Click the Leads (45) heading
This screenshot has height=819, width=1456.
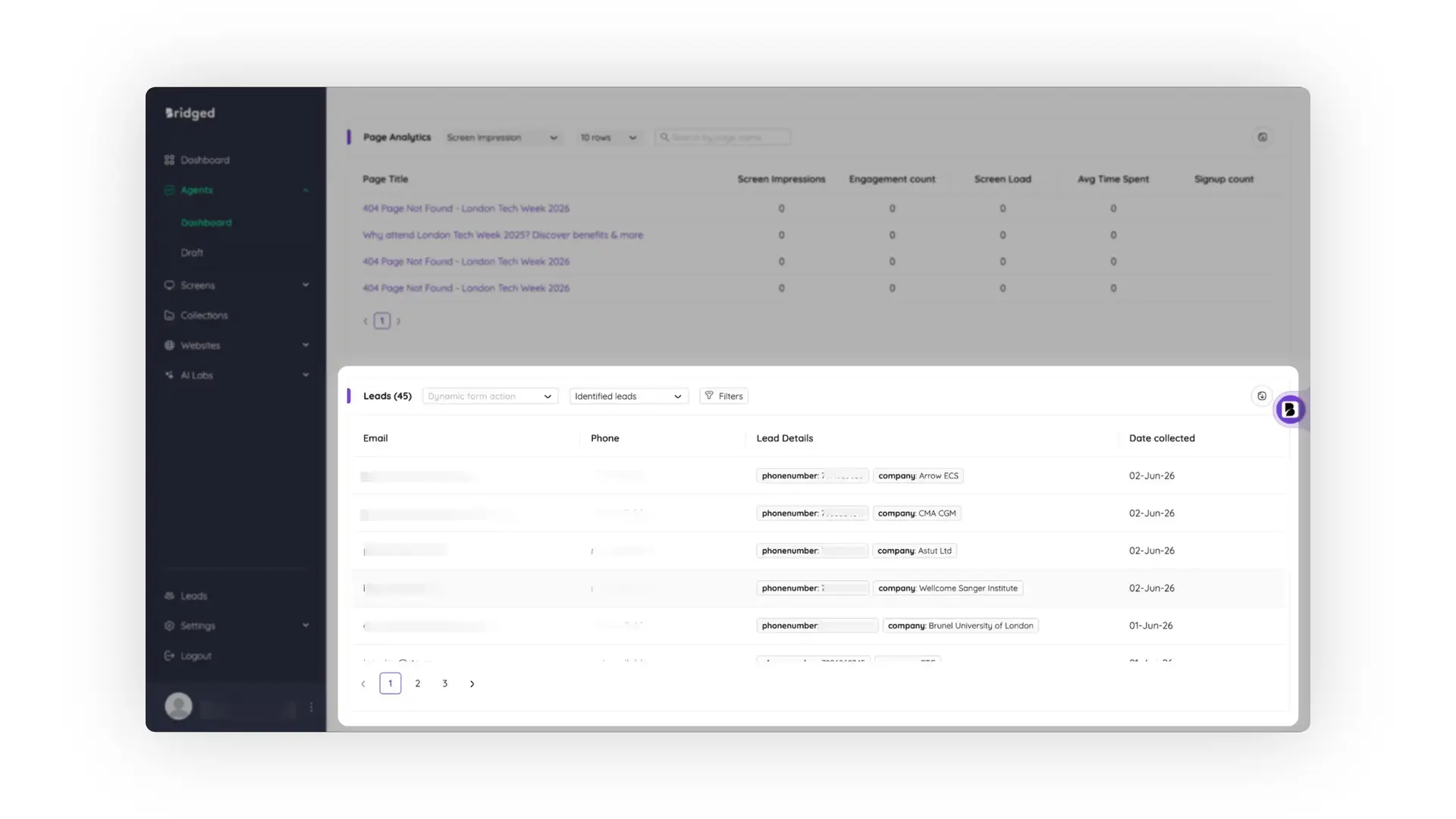click(388, 396)
